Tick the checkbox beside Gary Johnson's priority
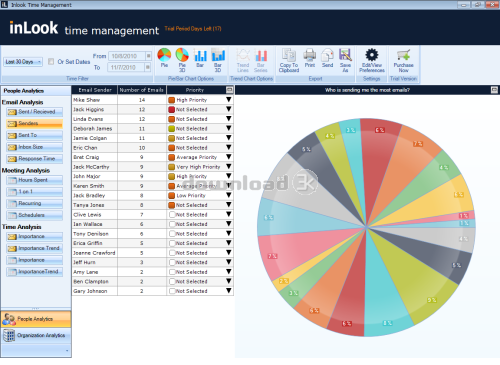This screenshot has width=500, height=365. [x=172, y=291]
